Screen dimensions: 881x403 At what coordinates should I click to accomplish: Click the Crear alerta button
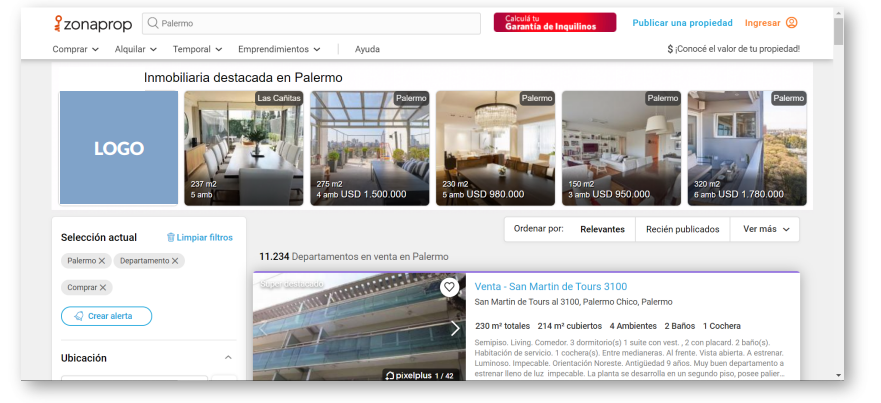[x=106, y=316]
